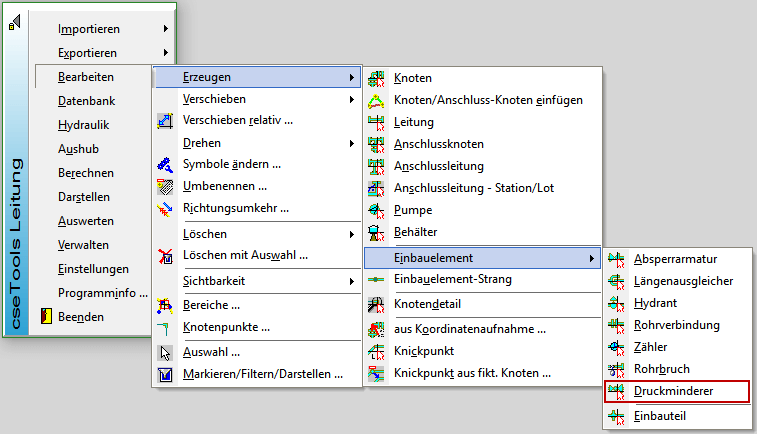Click the Behälter tank icon
This screenshot has height=434, width=757.
(x=377, y=232)
